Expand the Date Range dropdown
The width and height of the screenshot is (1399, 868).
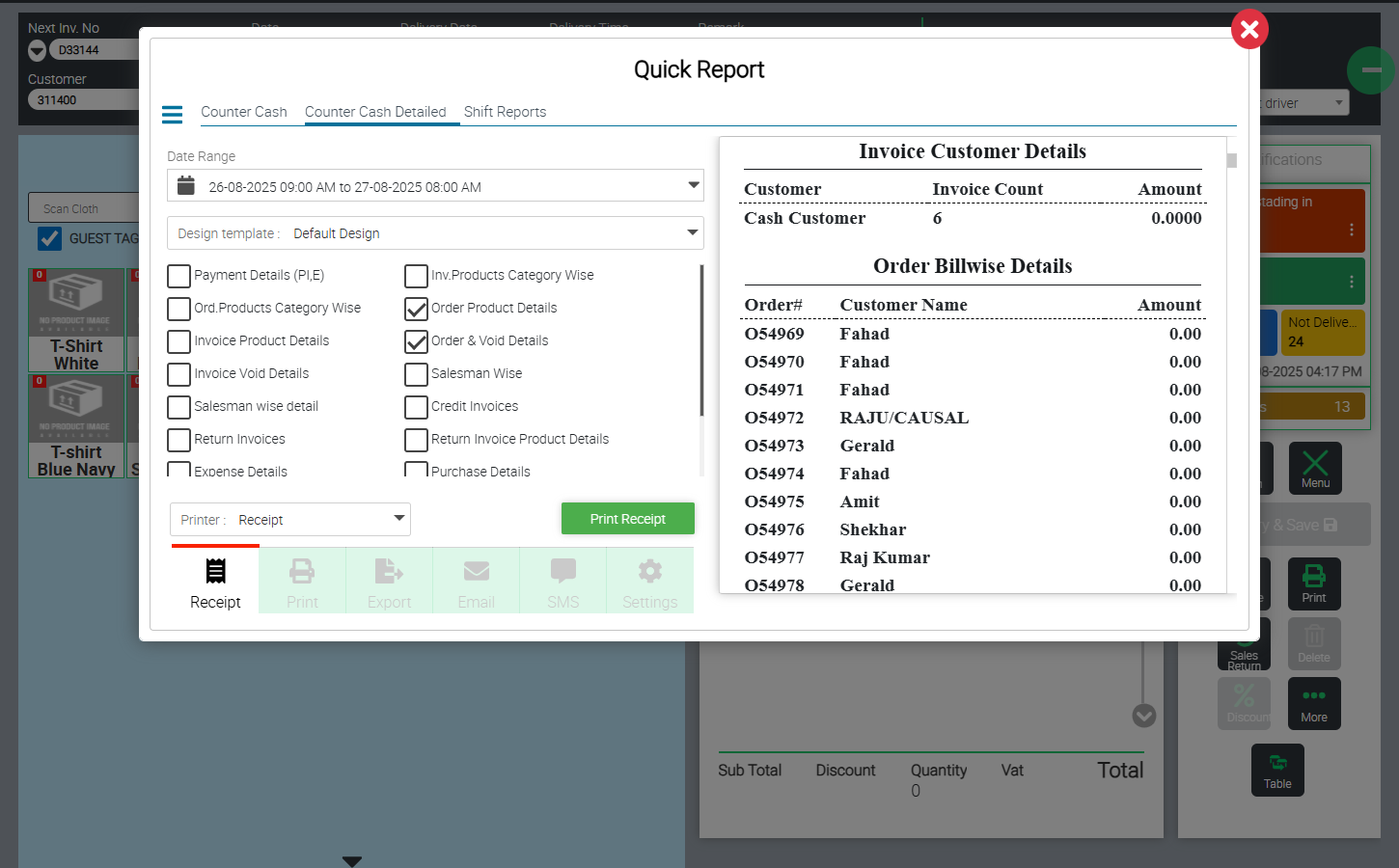[x=693, y=185]
